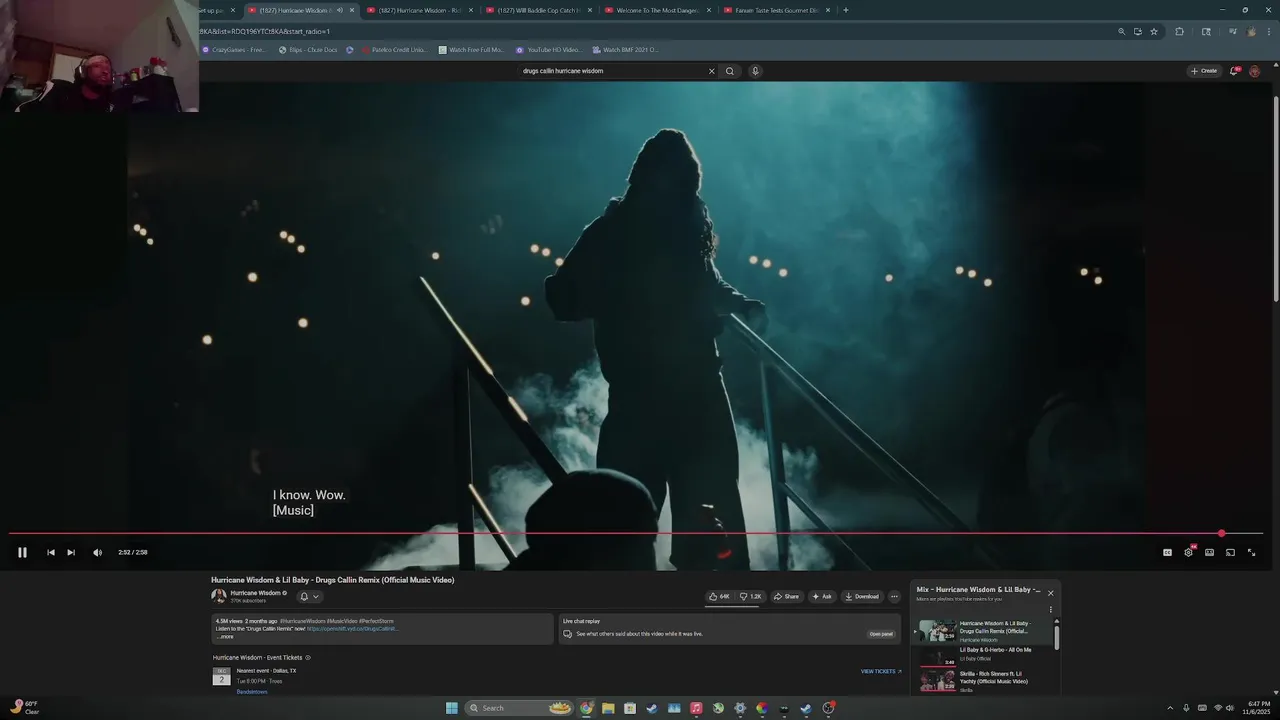Search with your voice microphone

coord(755,71)
